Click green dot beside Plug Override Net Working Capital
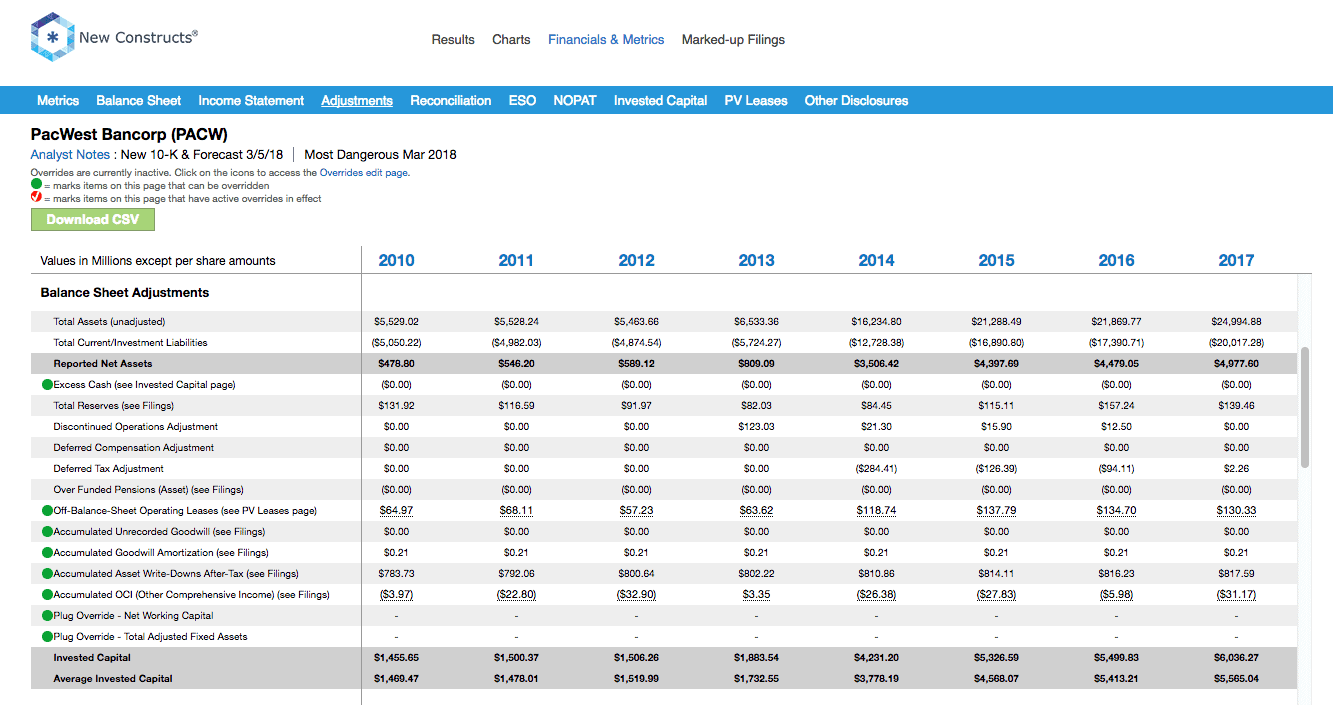The width and height of the screenshot is (1333, 705). [x=47, y=616]
